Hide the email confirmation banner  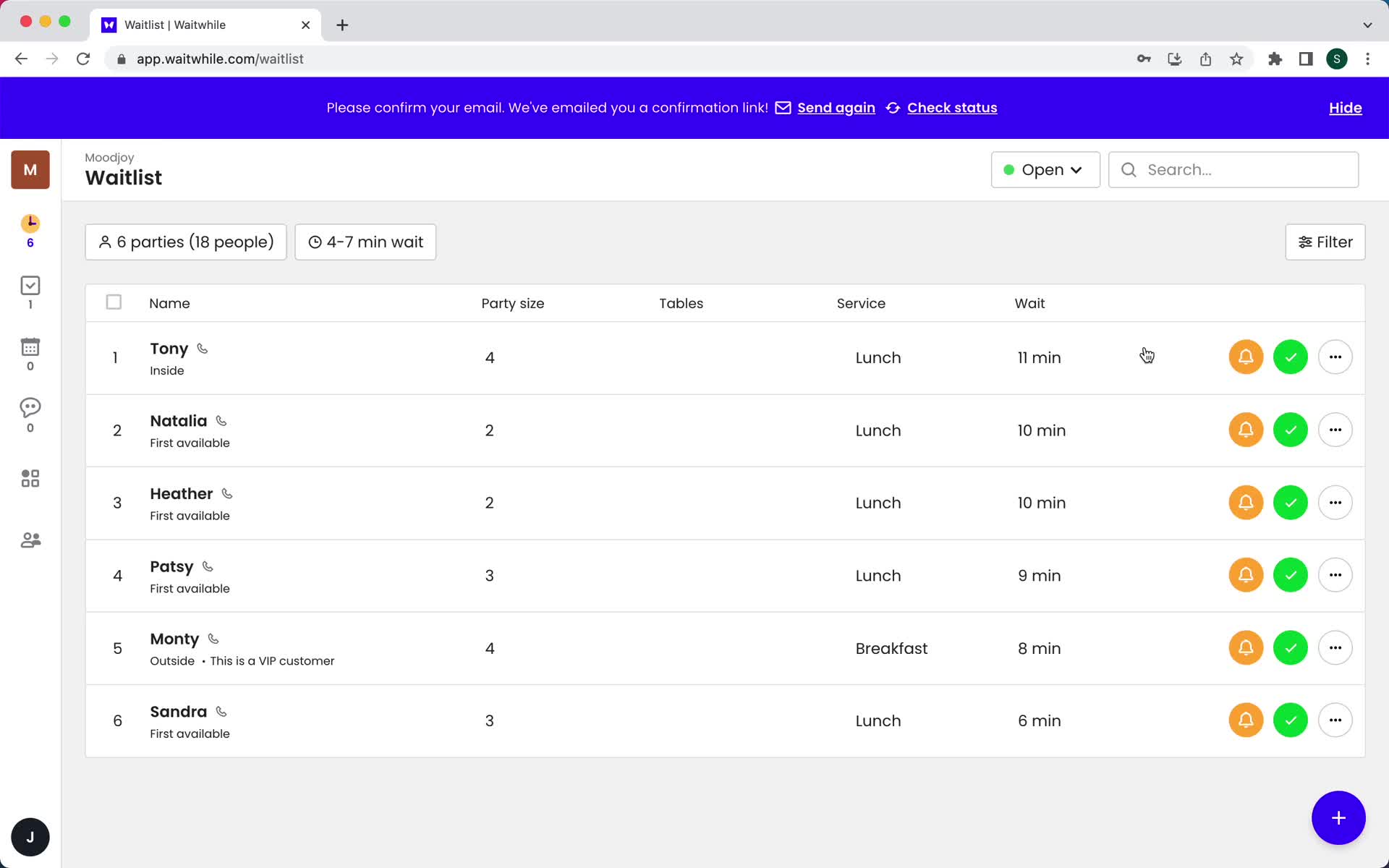(1345, 108)
